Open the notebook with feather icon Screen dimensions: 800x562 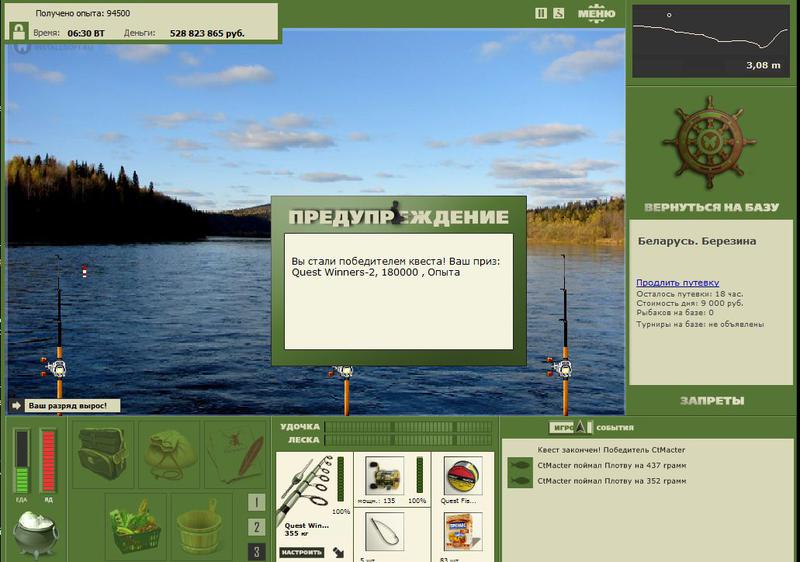[x=235, y=454]
